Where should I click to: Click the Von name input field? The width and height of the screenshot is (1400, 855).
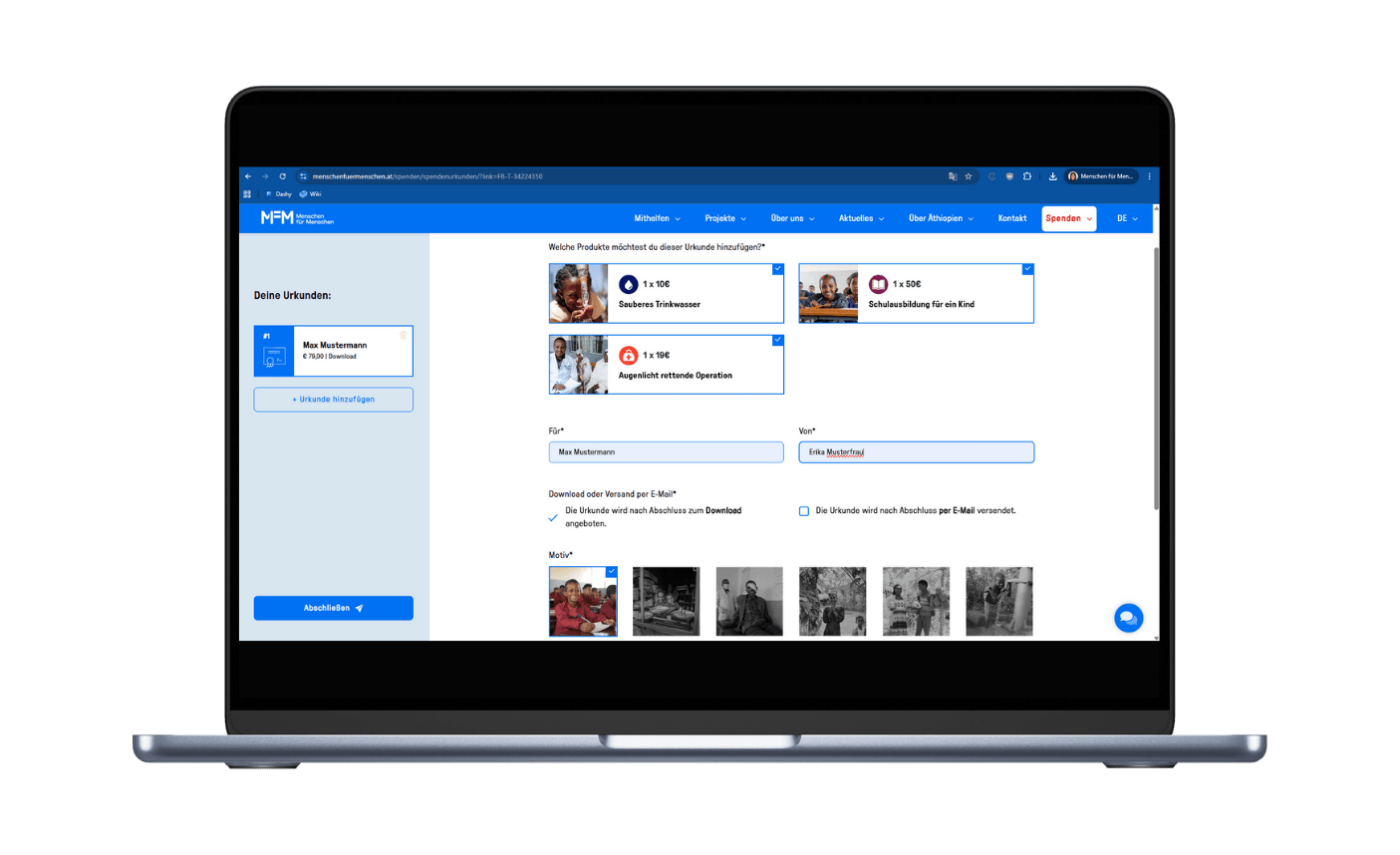[916, 452]
